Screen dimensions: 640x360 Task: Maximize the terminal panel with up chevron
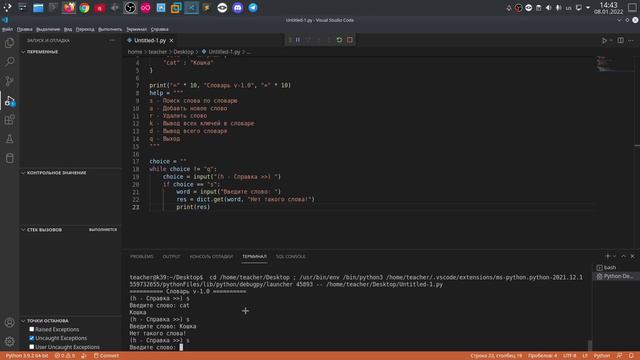point(623,256)
